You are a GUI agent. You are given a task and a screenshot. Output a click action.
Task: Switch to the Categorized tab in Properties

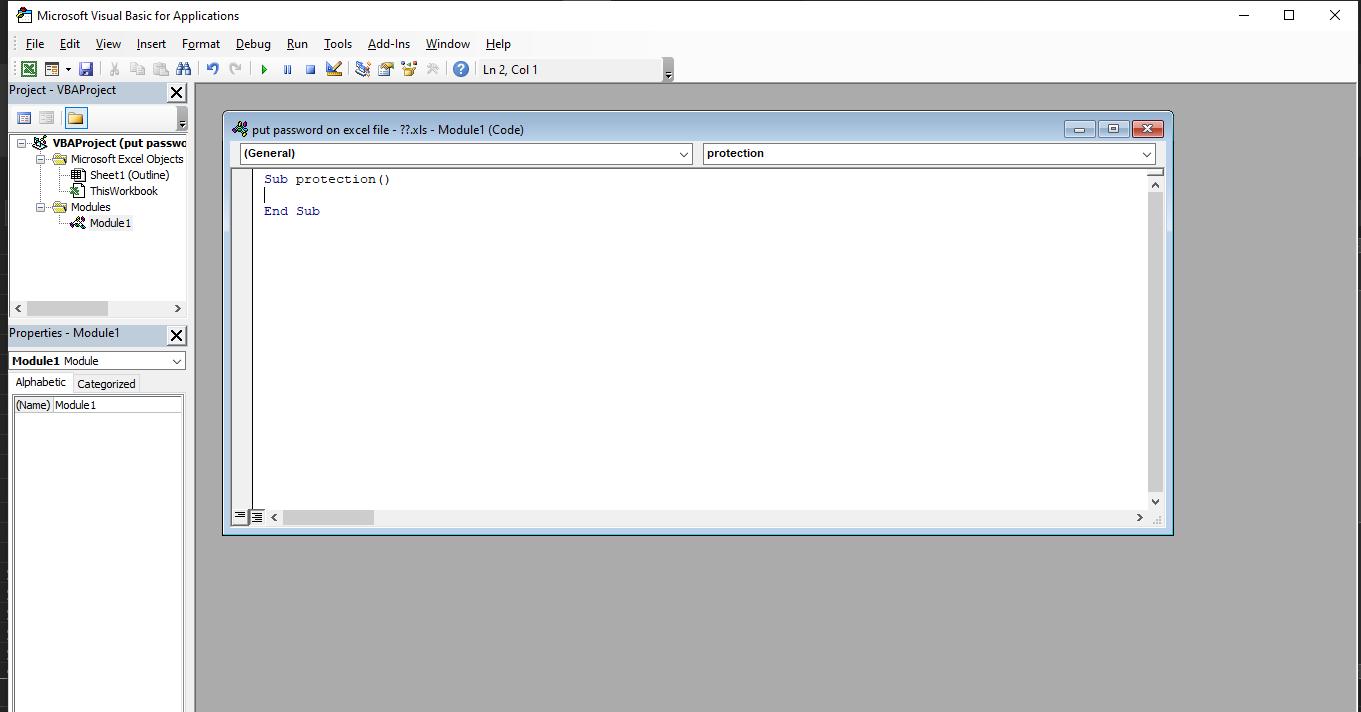(x=105, y=383)
